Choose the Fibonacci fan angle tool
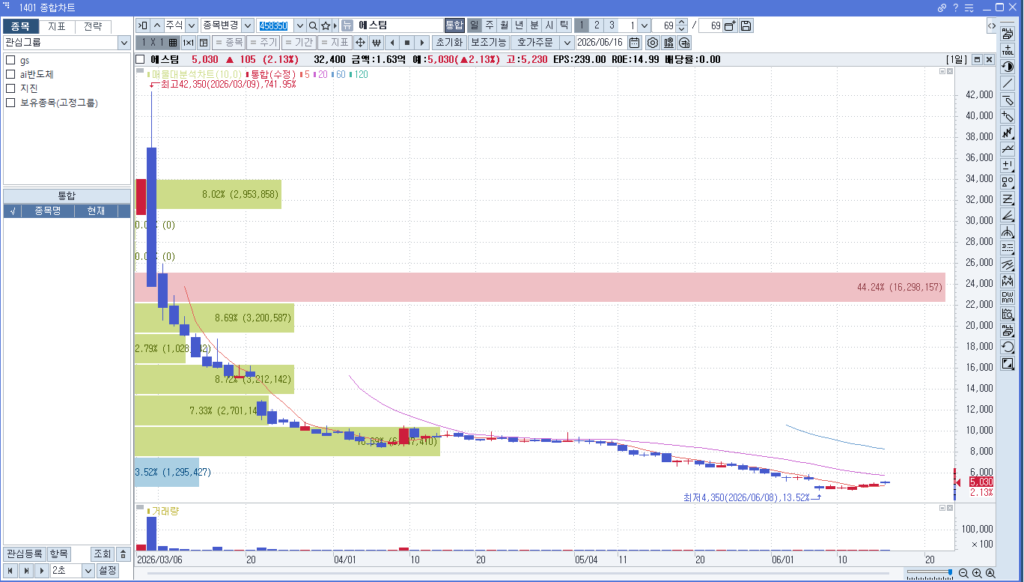This screenshot has height=582, width=1024. (x=1008, y=216)
